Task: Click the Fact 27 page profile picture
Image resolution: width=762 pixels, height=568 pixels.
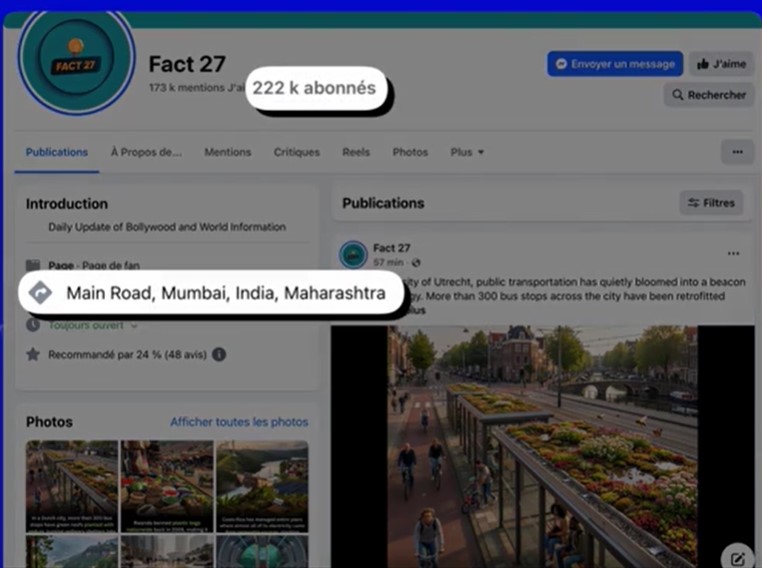Action: pyautogui.click(x=76, y=64)
